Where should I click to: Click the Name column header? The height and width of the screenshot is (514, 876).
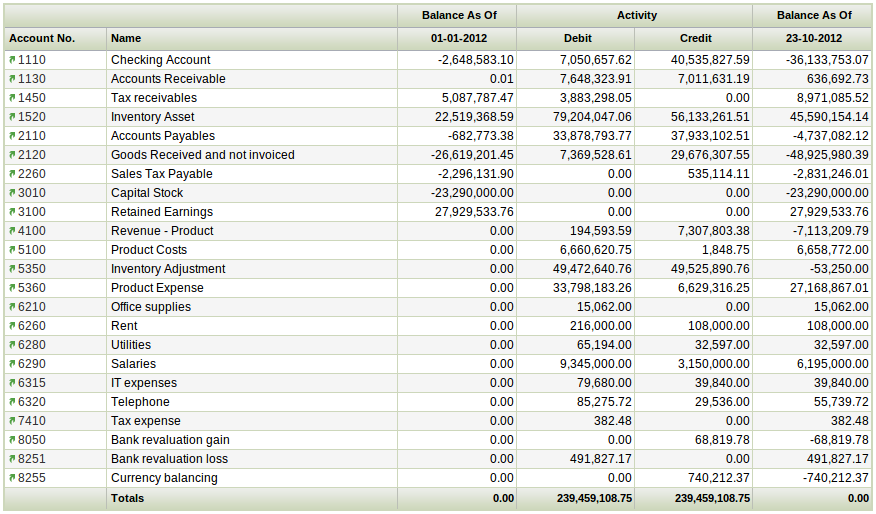click(x=126, y=38)
